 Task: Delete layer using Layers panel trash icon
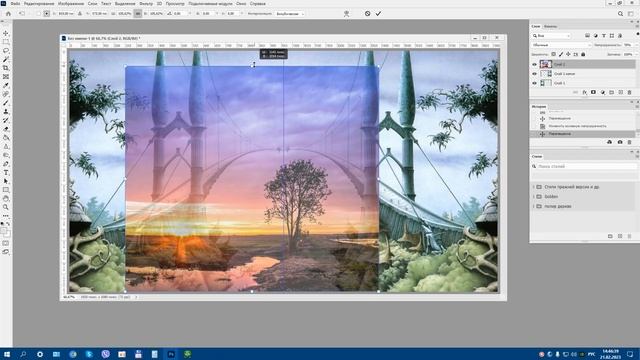[x=629, y=92]
